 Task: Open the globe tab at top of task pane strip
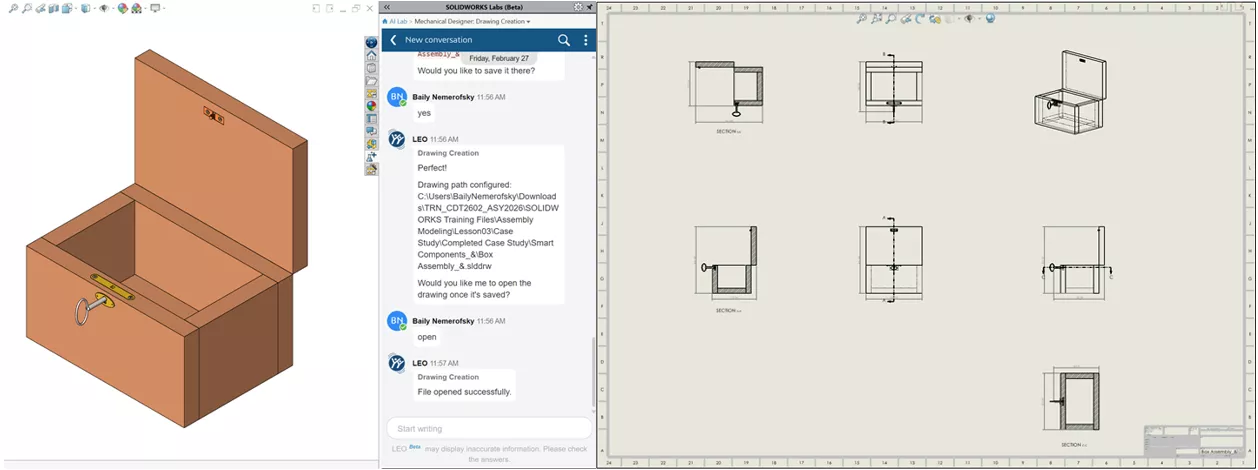pos(371,43)
